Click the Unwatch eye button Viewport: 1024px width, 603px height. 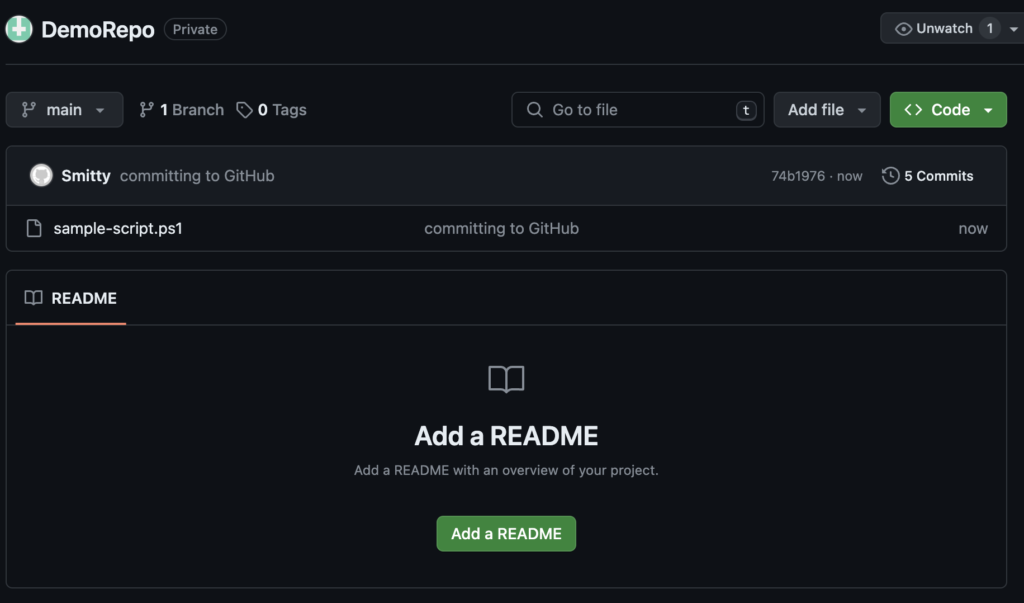point(933,29)
